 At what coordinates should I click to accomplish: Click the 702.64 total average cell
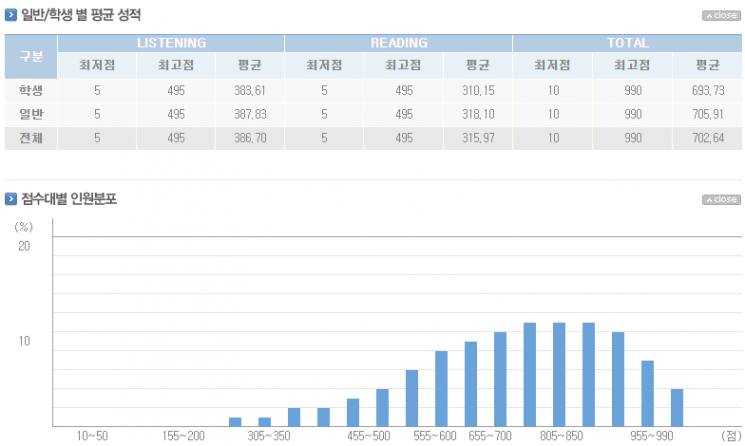708,138
